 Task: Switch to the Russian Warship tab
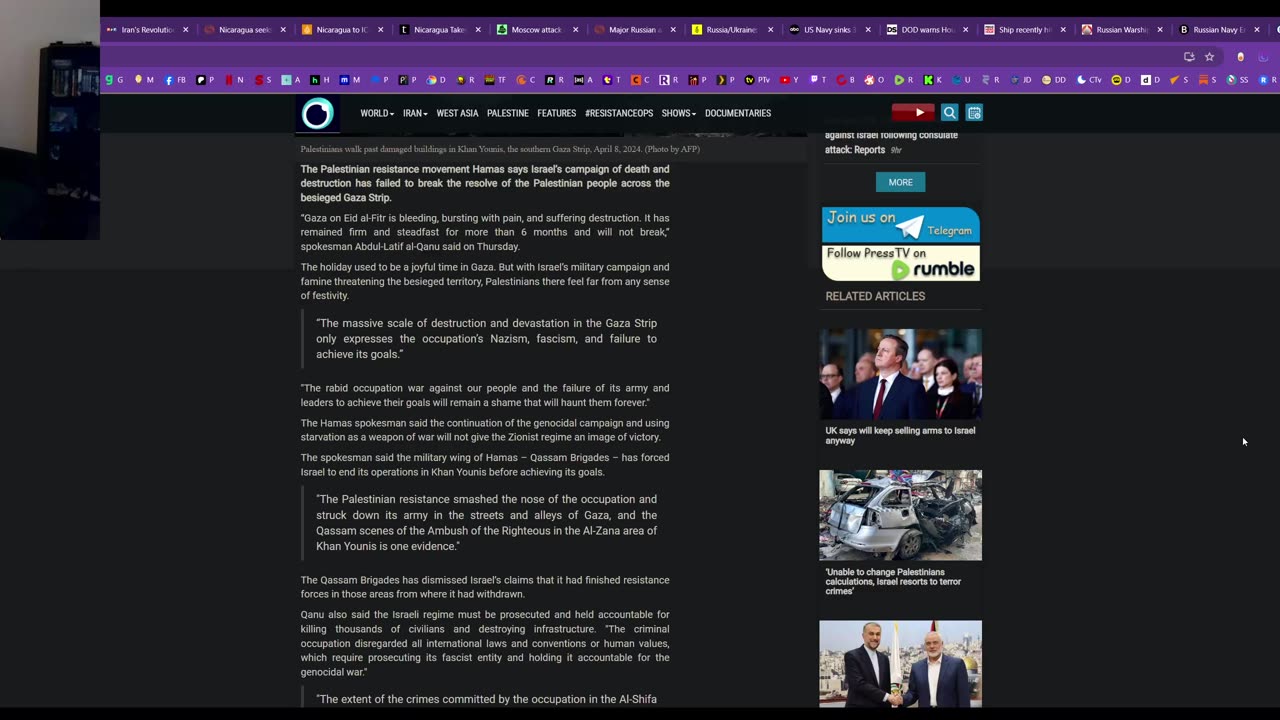1121,30
